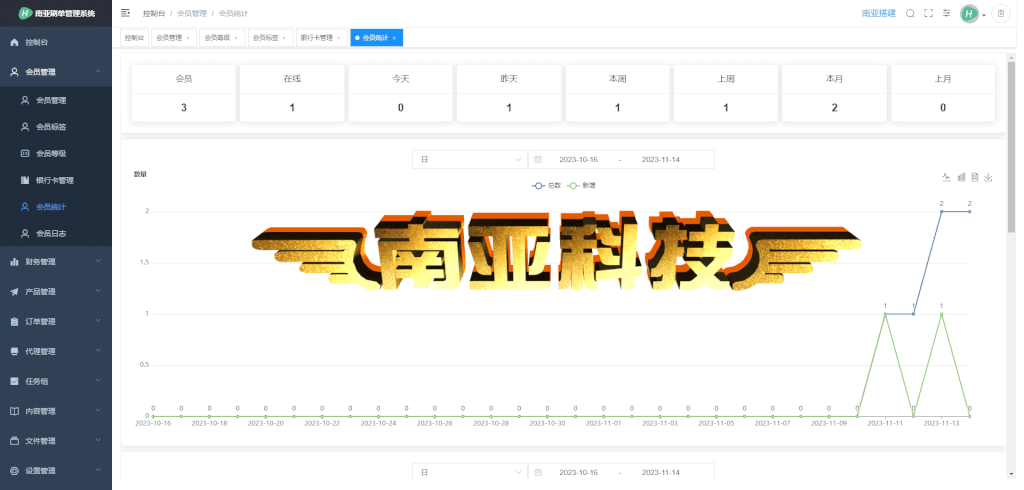Collapse the 会员管理 parent menu chevron
Screen dimensions: 1024x490
(98, 72)
